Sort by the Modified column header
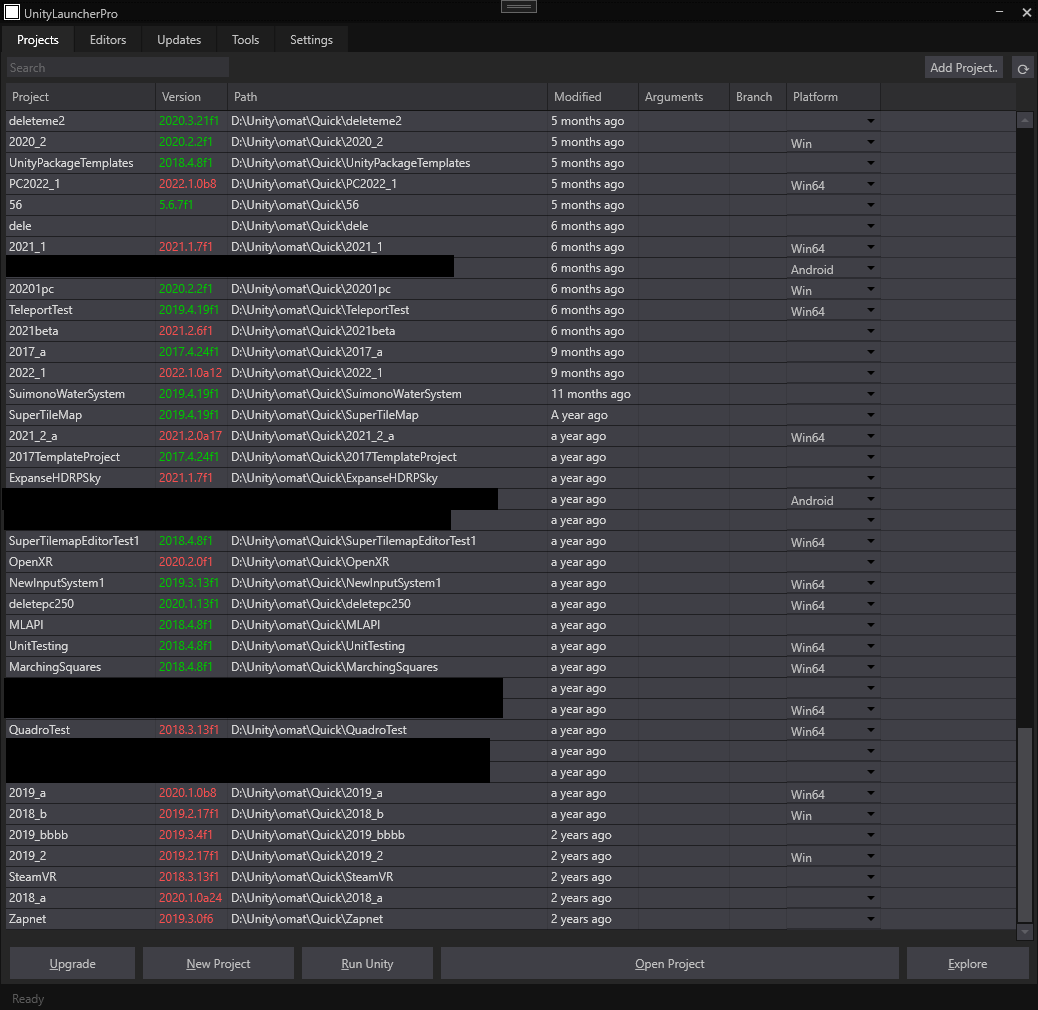The image size is (1038, 1010). (x=592, y=97)
